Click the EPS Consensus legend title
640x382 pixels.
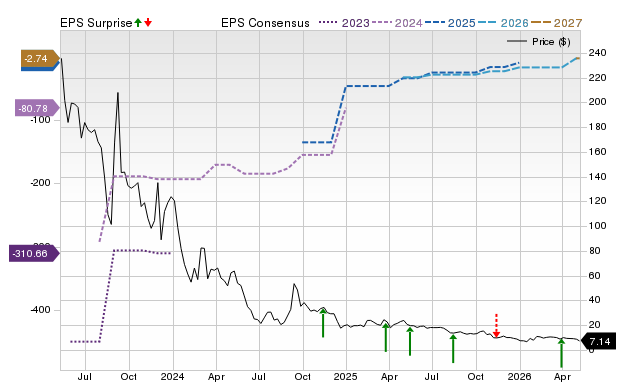[x=265, y=23]
